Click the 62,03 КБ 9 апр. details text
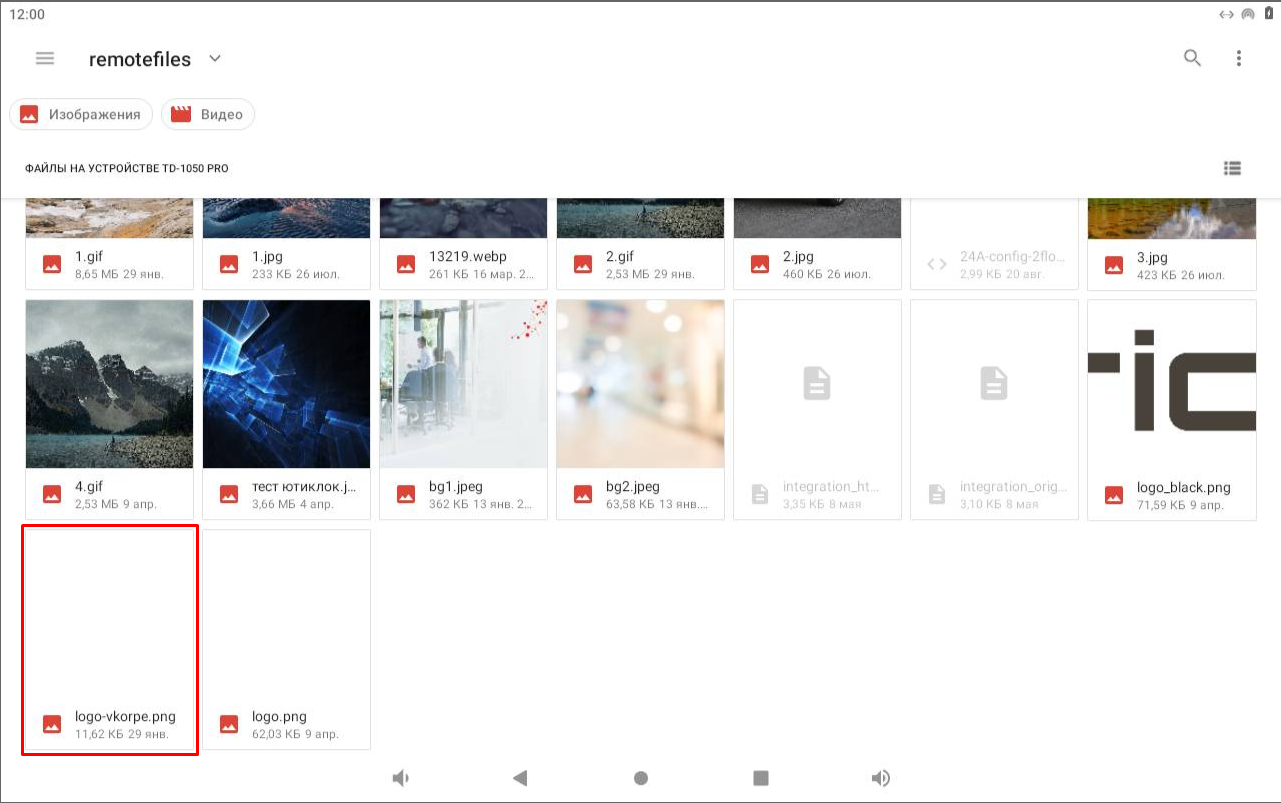The height and width of the screenshot is (803, 1281). point(295,734)
